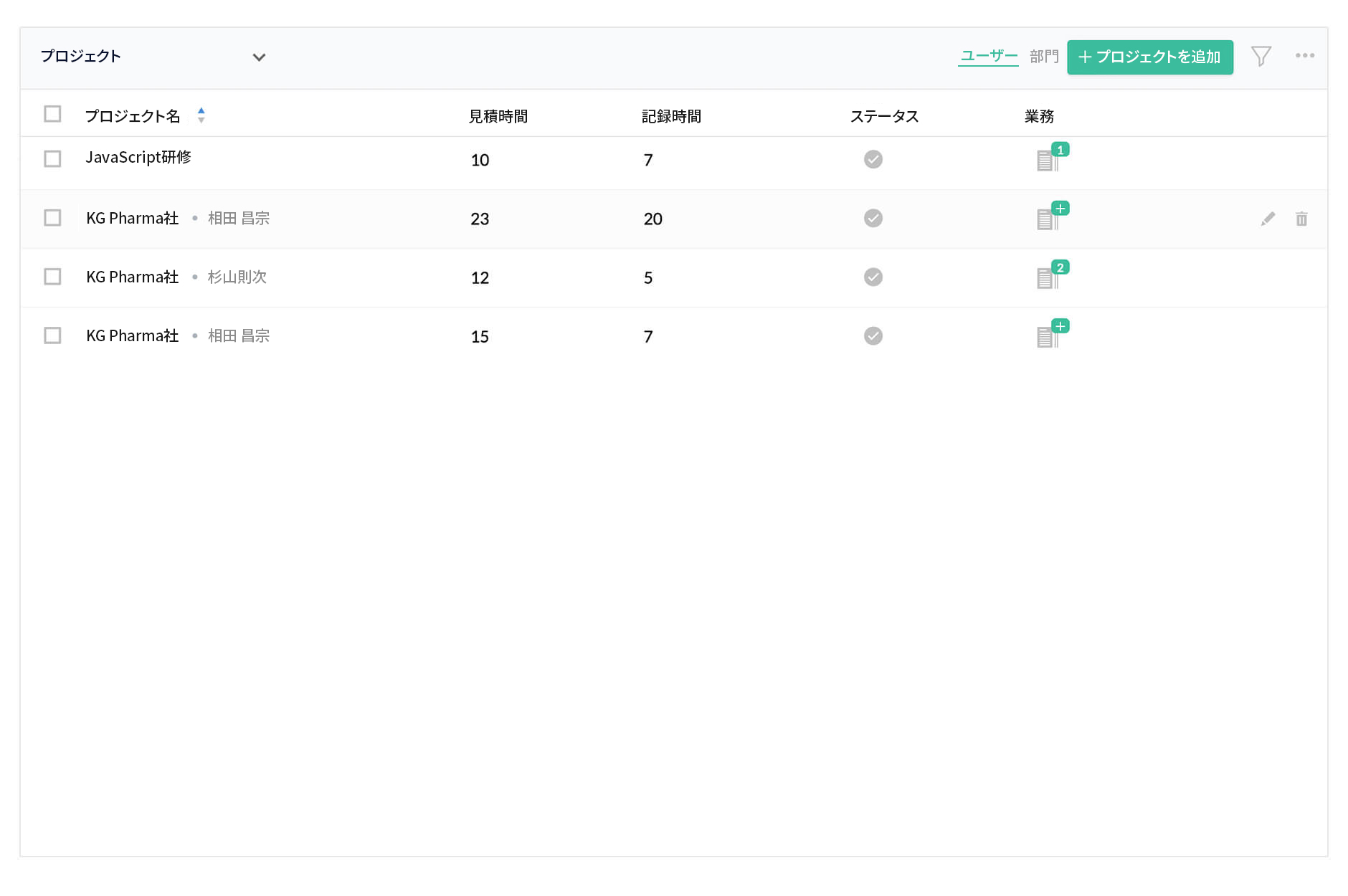Switch to the ユーザー tab
1348x896 pixels.
pyautogui.click(x=988, y=55)
